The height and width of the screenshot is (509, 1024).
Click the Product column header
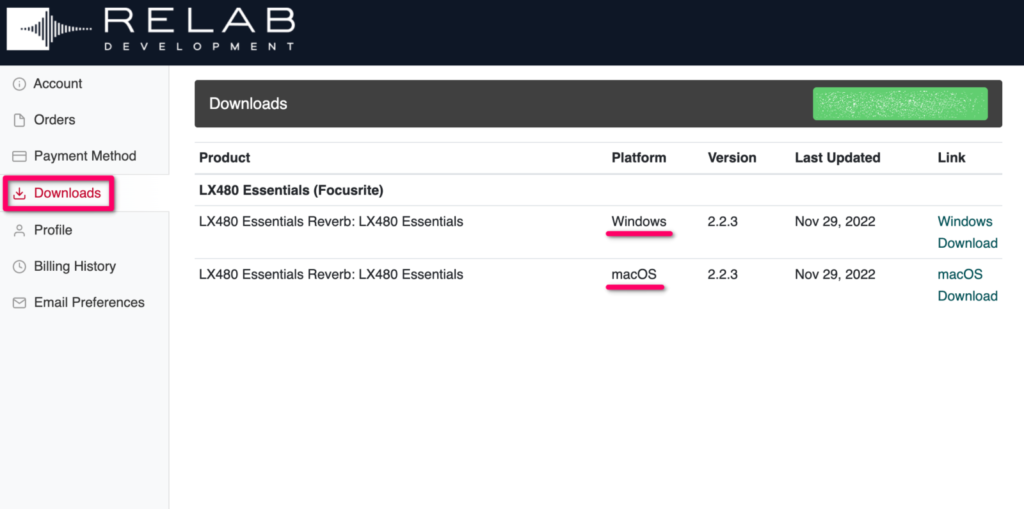[225, 157]
